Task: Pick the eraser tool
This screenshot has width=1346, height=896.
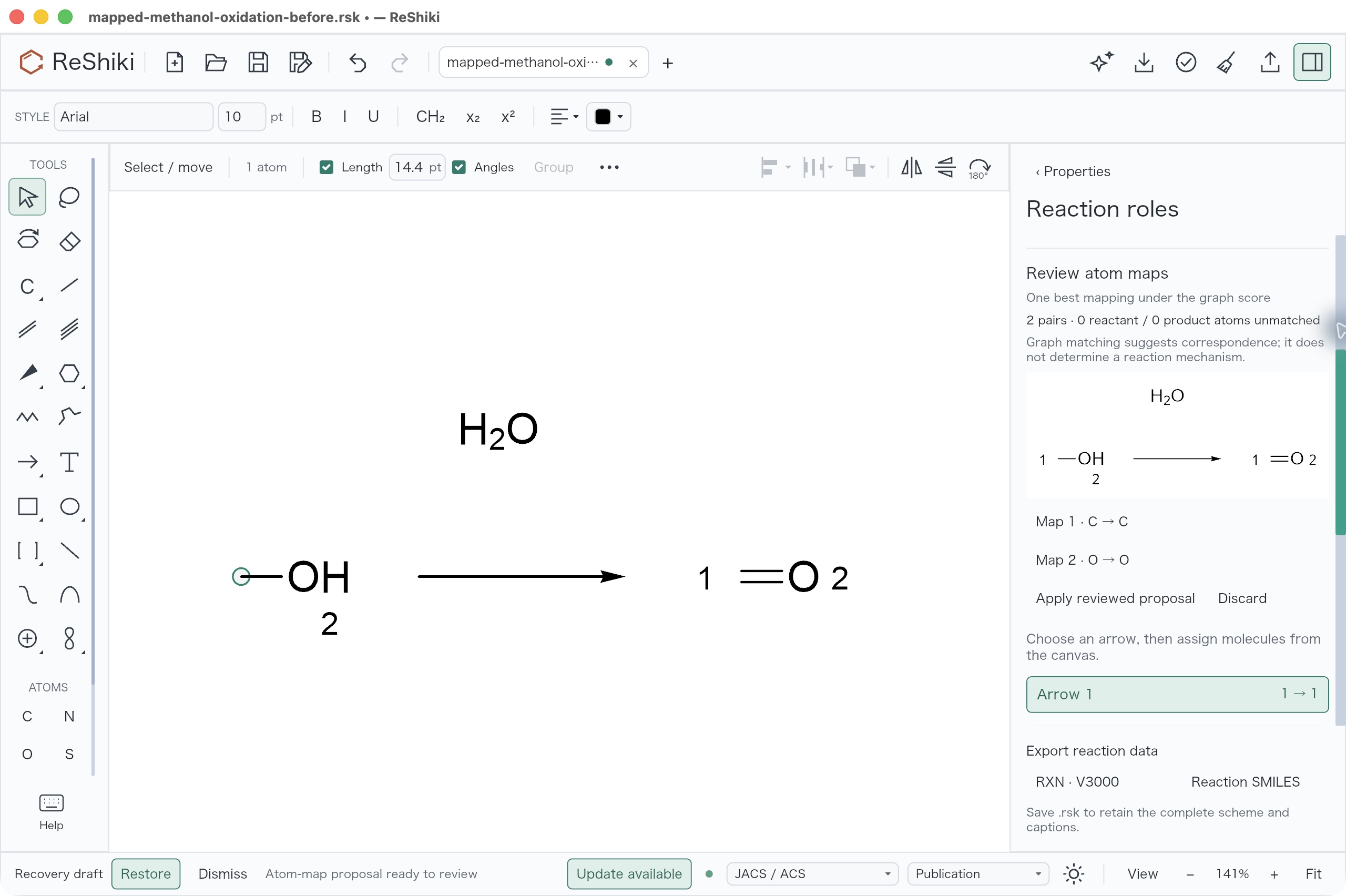Action: pos(69,241)
